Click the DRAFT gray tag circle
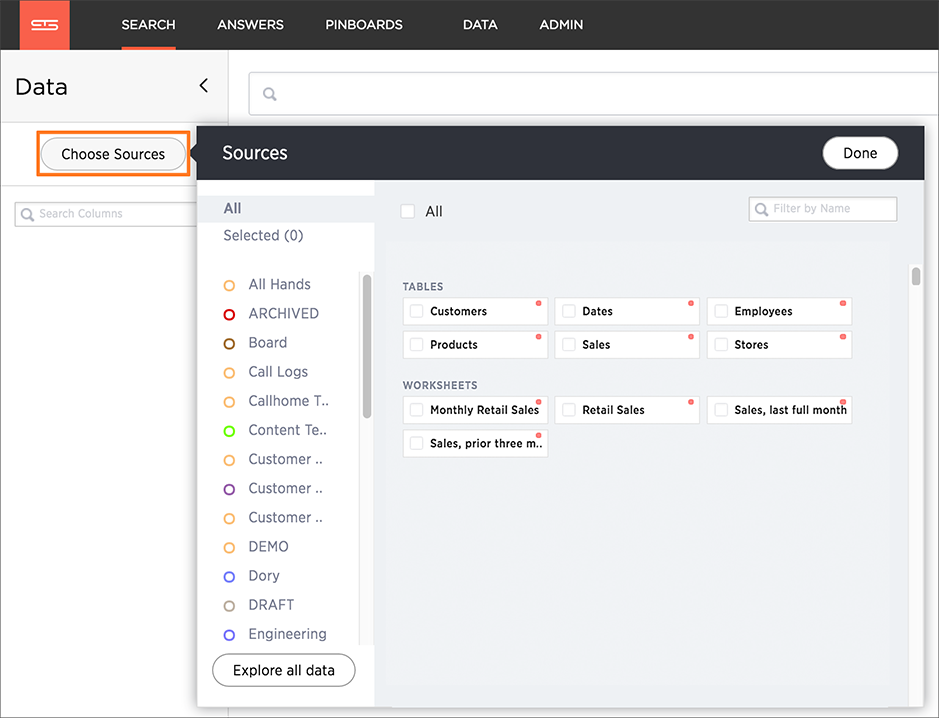Viewport: 939px width, 718px height. (229, 606)
